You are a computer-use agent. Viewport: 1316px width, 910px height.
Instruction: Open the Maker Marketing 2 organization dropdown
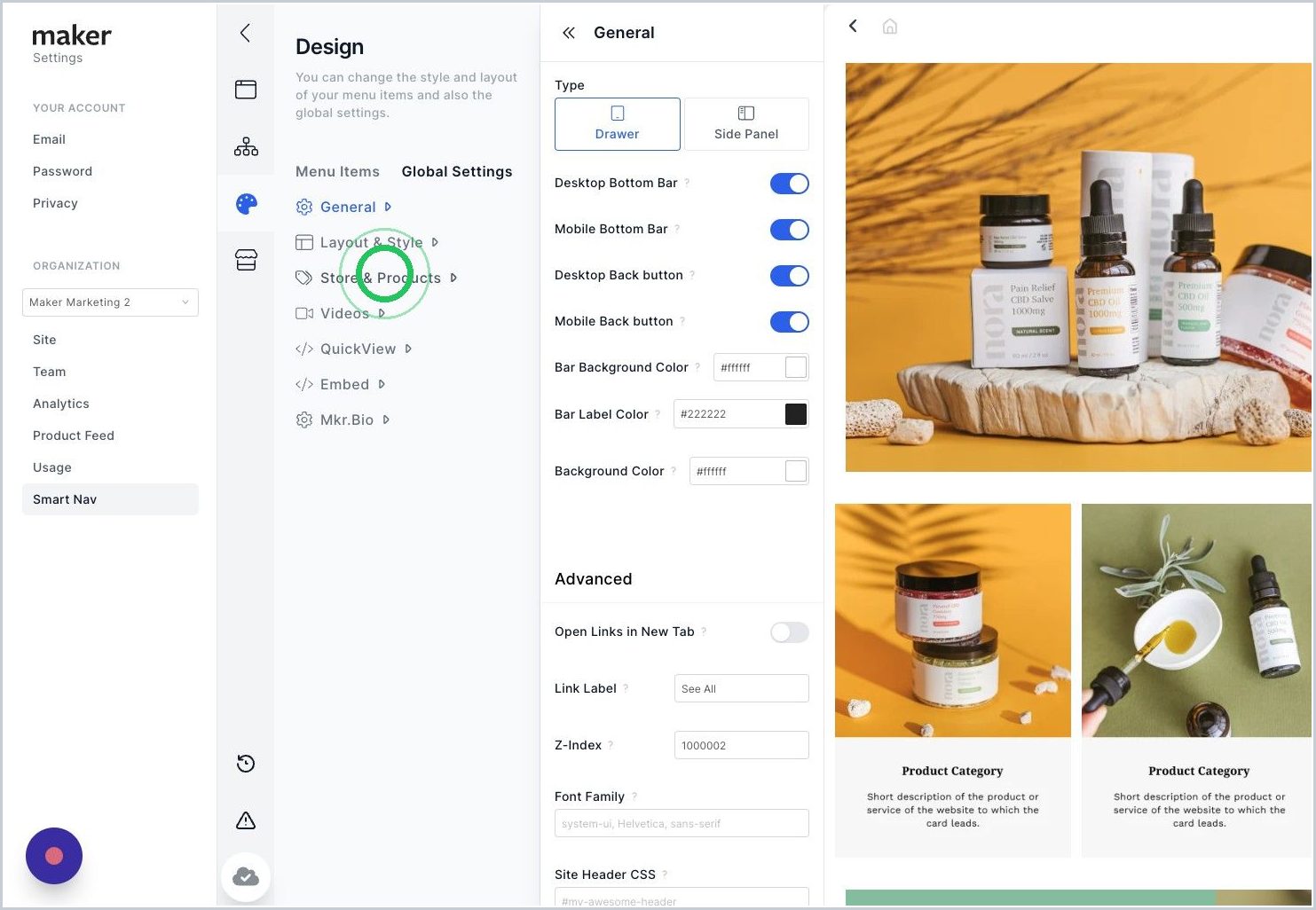point(110,302)
